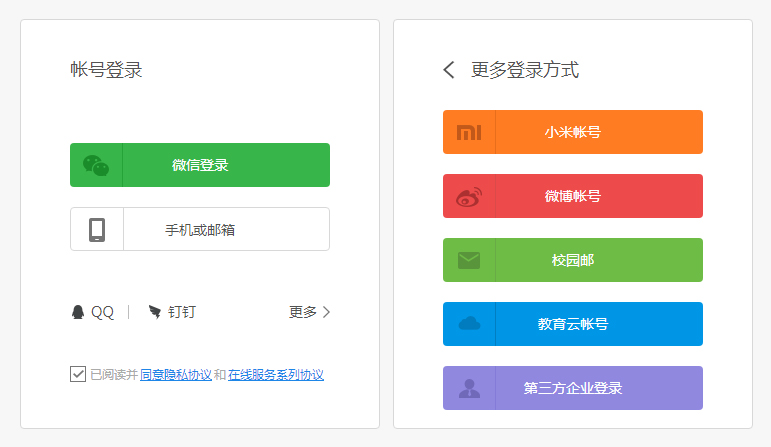The height and width of the screenshot is (447, 771).
Task: Click the WeChat logo icon
Action: [x=96, y=165]
